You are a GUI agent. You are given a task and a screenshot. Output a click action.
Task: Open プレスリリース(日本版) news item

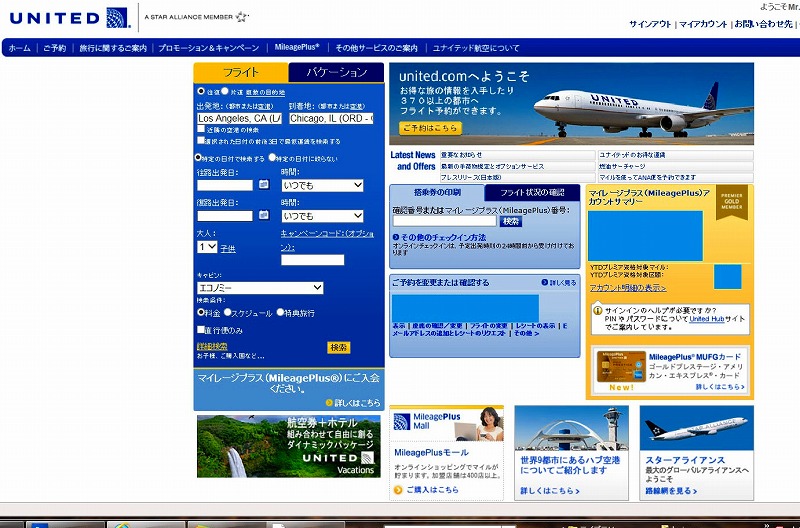[x=517, y=178]
